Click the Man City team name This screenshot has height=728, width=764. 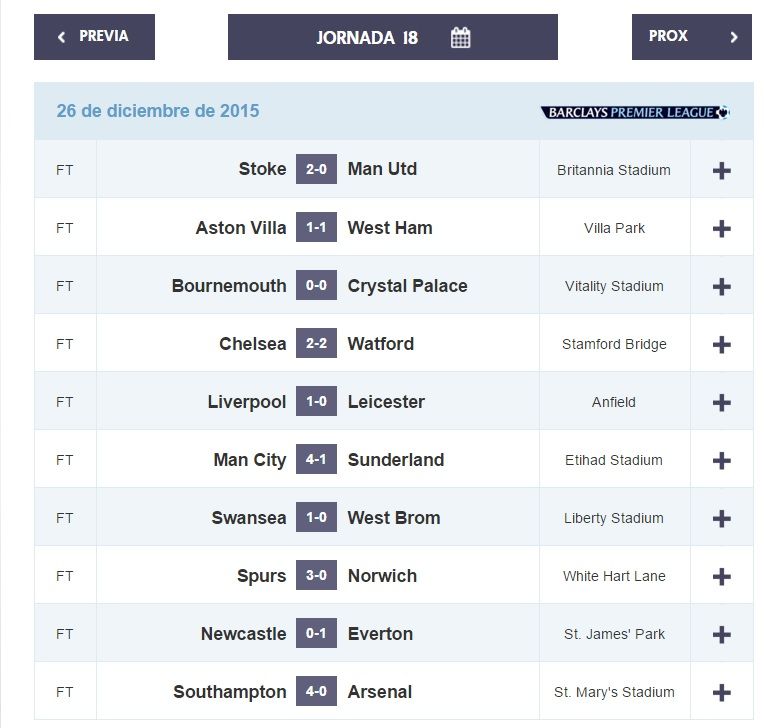point(249,460)
